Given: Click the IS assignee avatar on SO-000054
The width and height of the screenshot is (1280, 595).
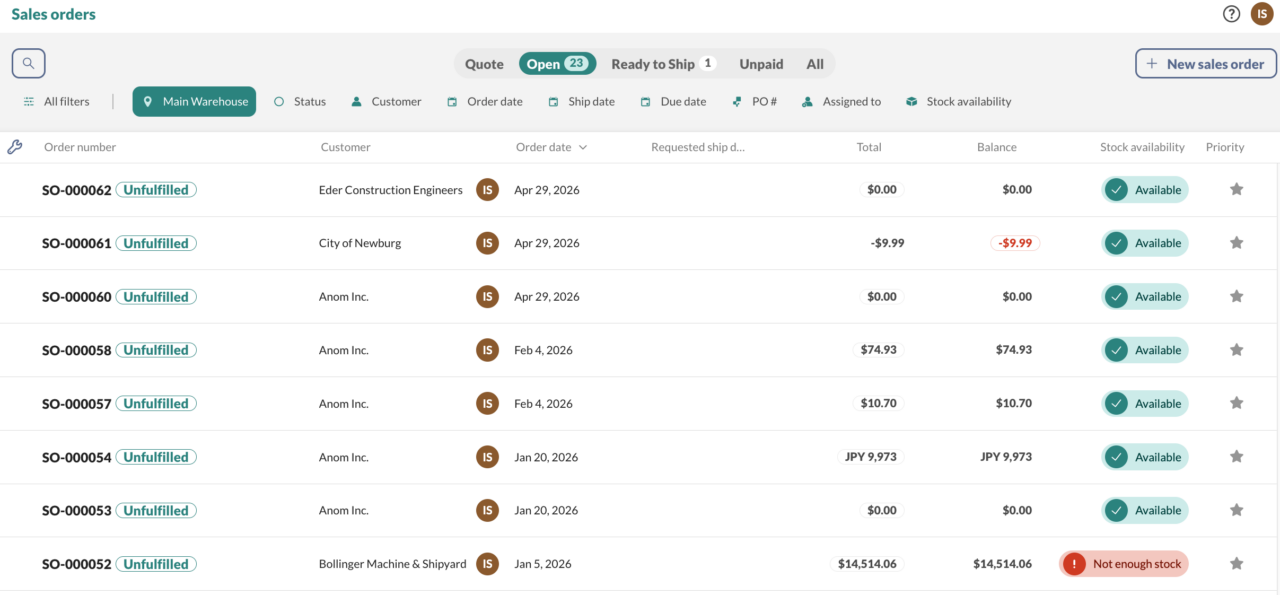Looking at the screenshot, I should click(x=487, y=457).
